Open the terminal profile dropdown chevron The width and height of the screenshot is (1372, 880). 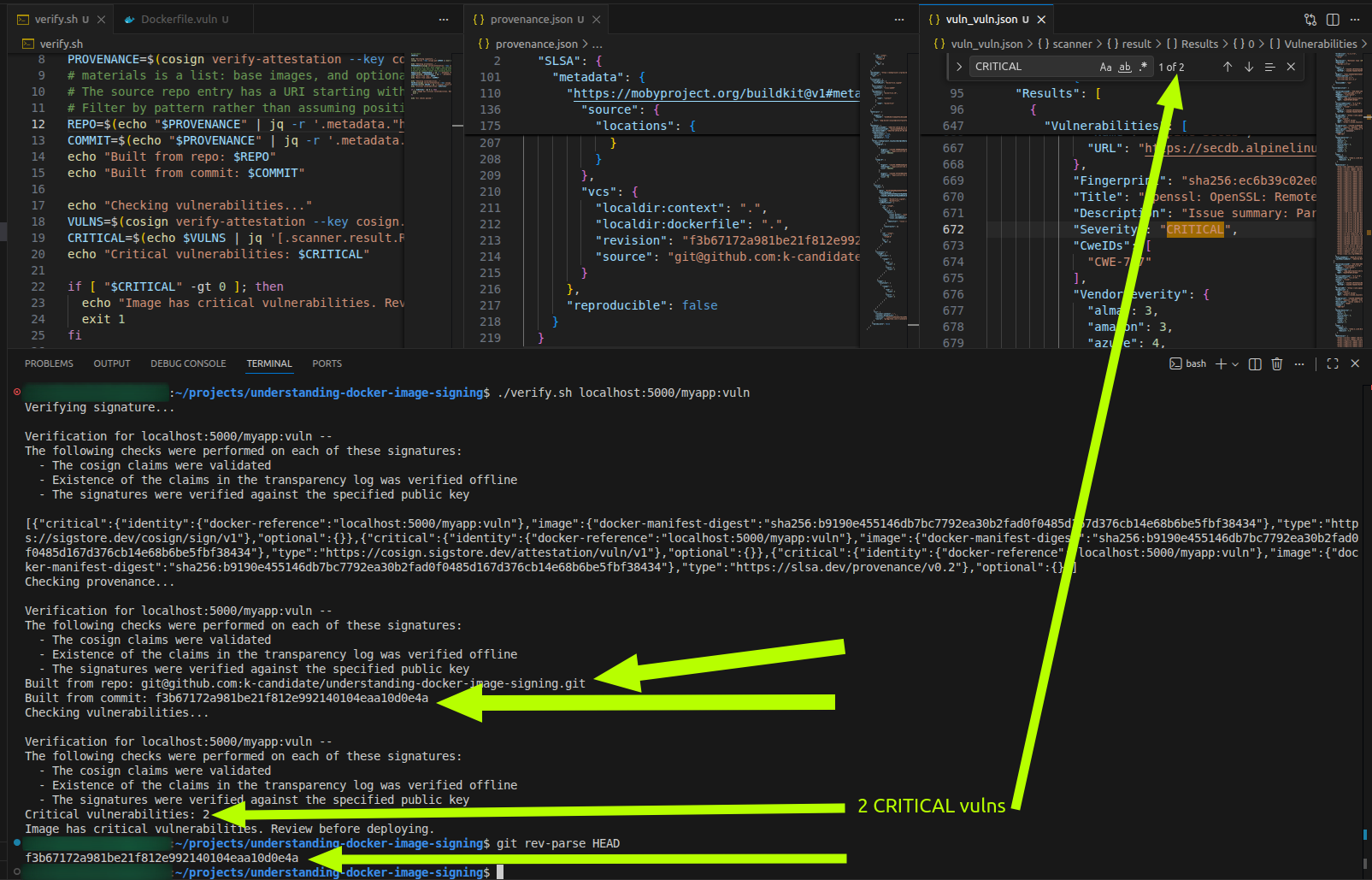(1234, 363)
